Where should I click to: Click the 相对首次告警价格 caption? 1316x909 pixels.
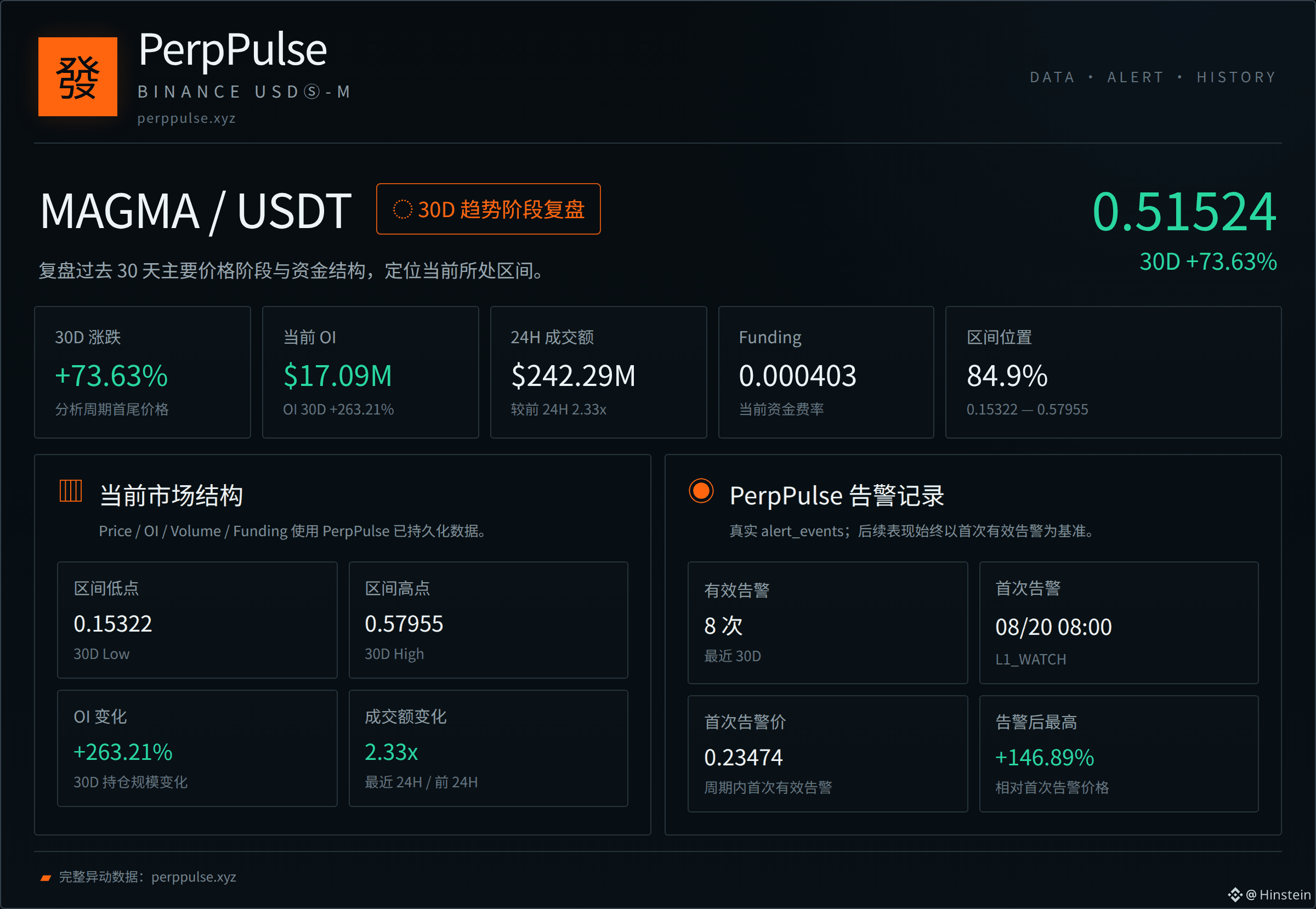click(1052, 788)
